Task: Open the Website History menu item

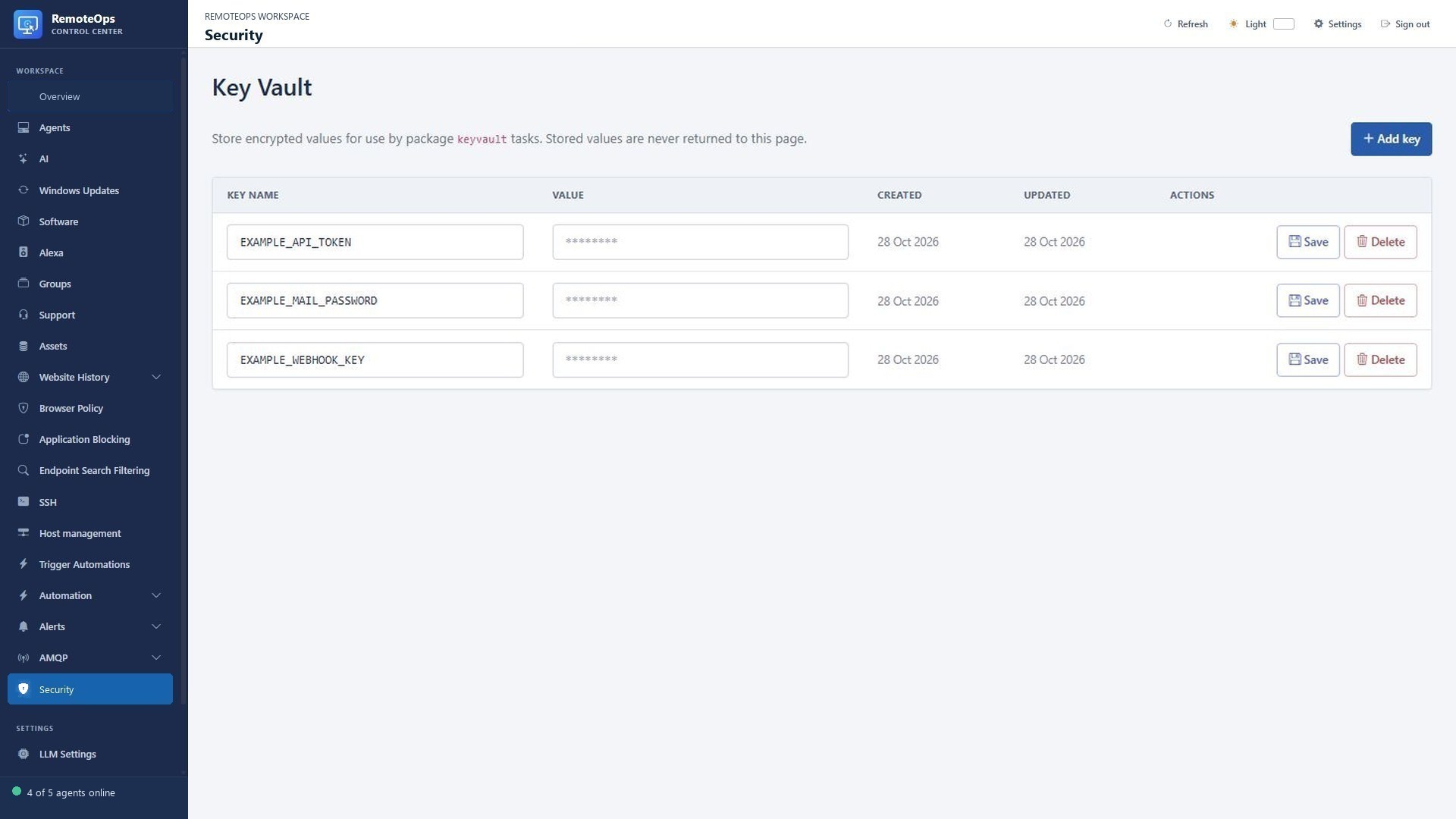Action: [x=90, y=377]
